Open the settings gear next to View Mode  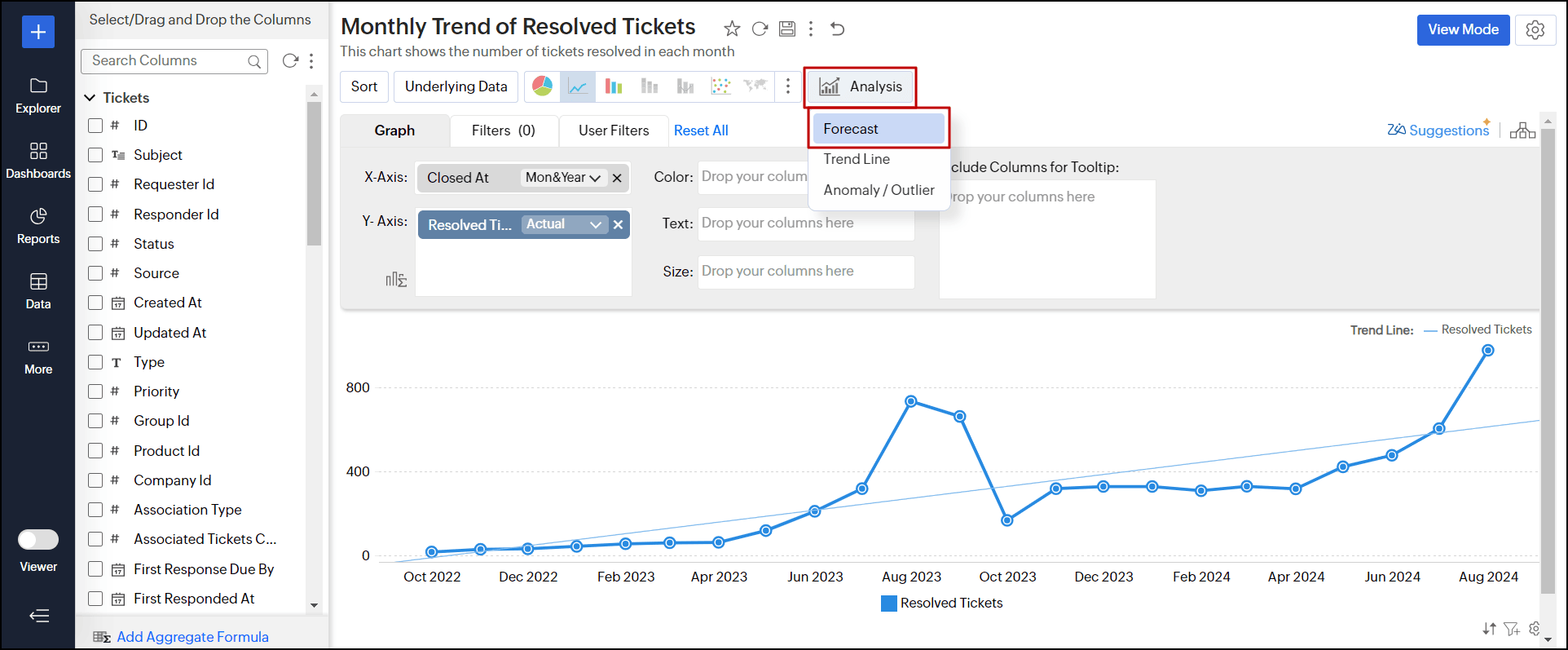pos(1535,30)
